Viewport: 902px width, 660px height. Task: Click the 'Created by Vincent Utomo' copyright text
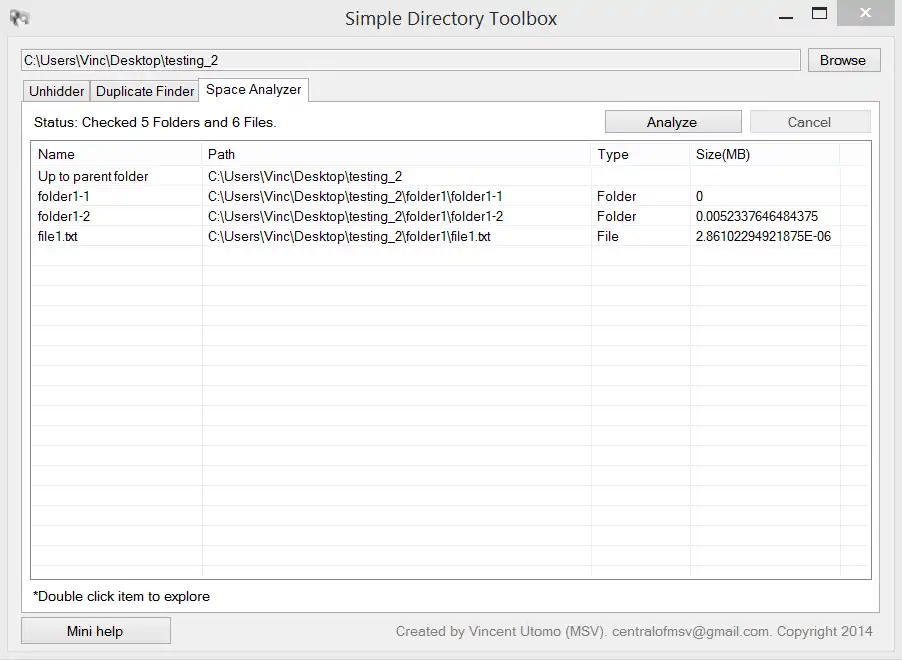[x=634, y=631]
